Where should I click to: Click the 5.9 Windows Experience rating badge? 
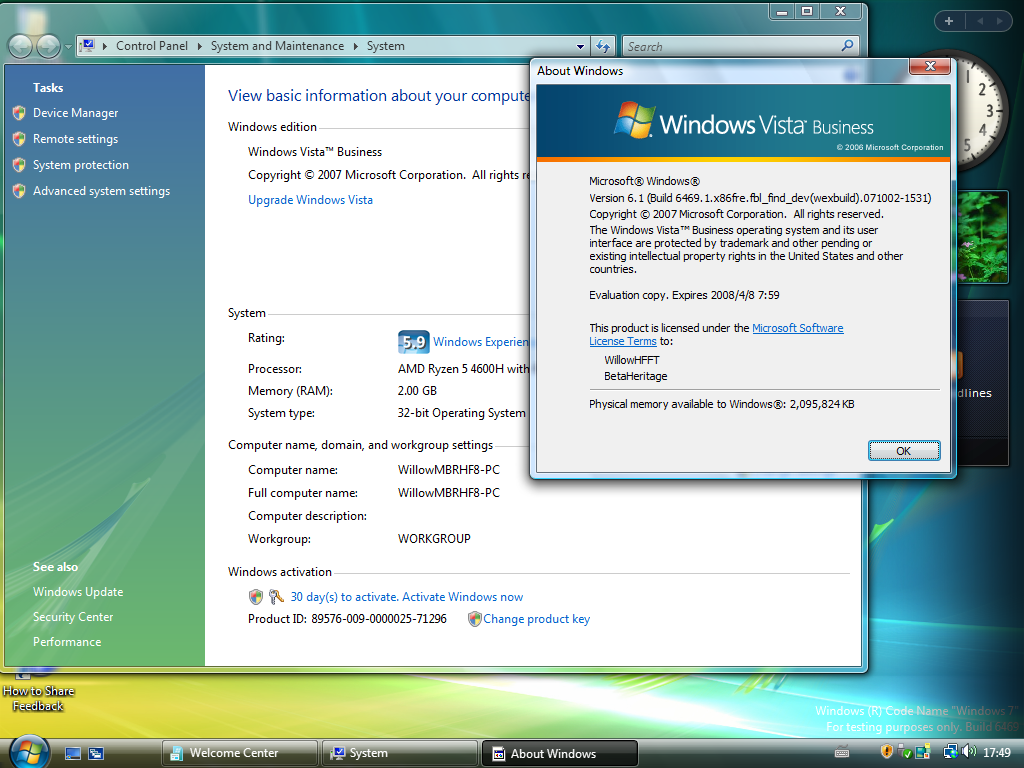pyautogui.click(x=413, y=342)
